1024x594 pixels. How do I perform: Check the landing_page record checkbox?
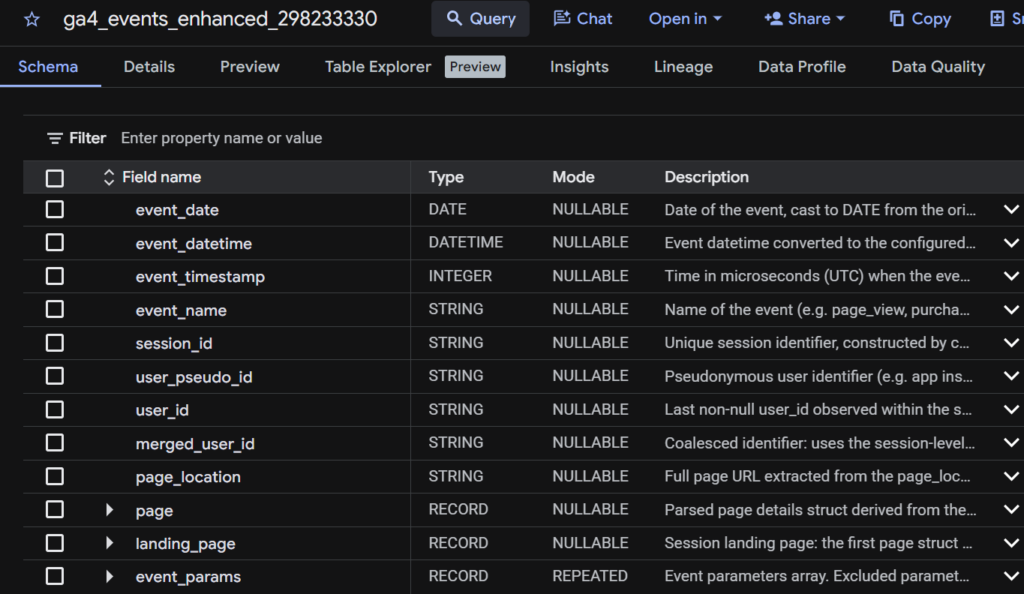tap(55, 543)
